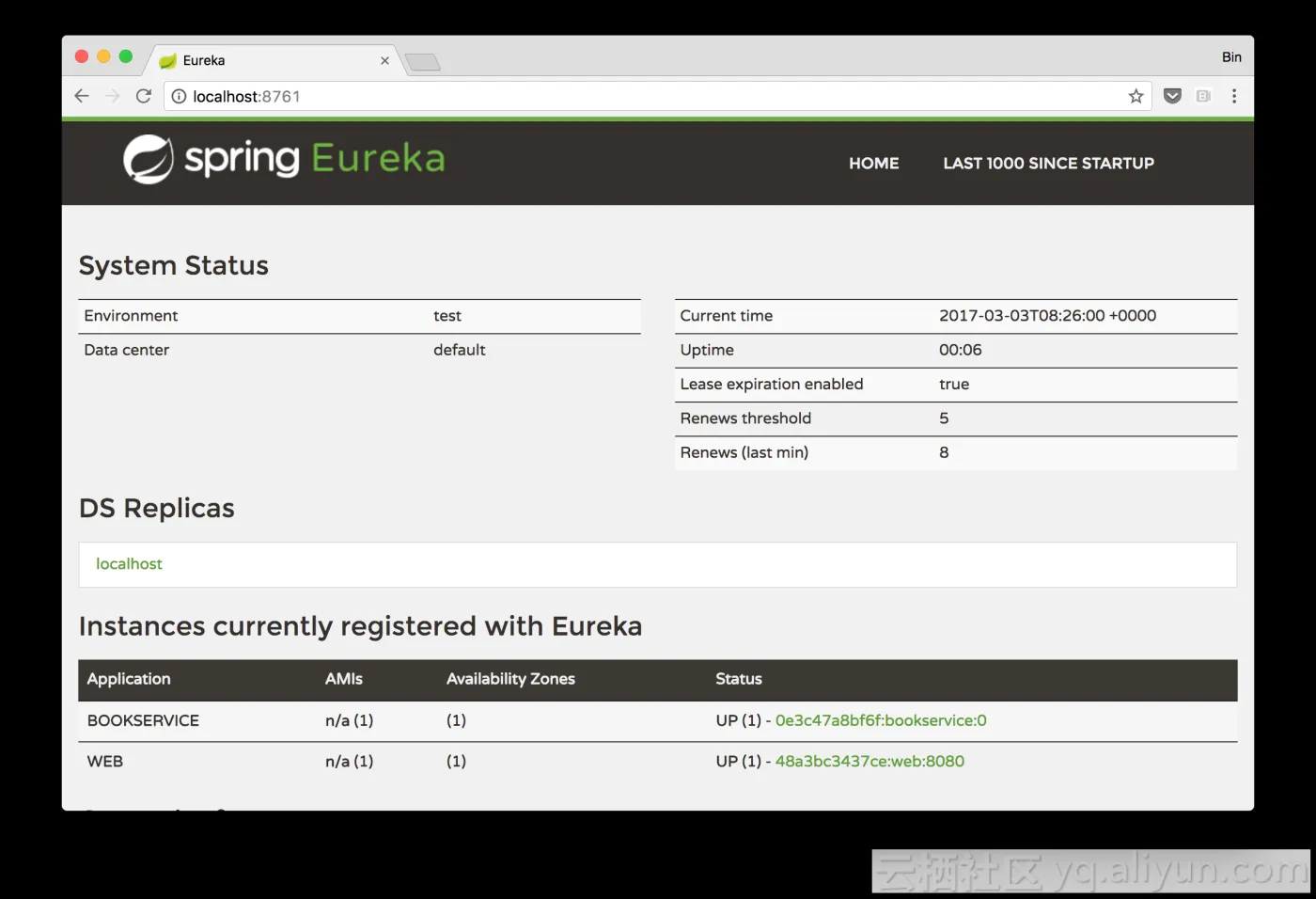The height and width of the screenshot is (899, 1316).
Task: Click the Bin profile label
Action: click(1231, 56)
